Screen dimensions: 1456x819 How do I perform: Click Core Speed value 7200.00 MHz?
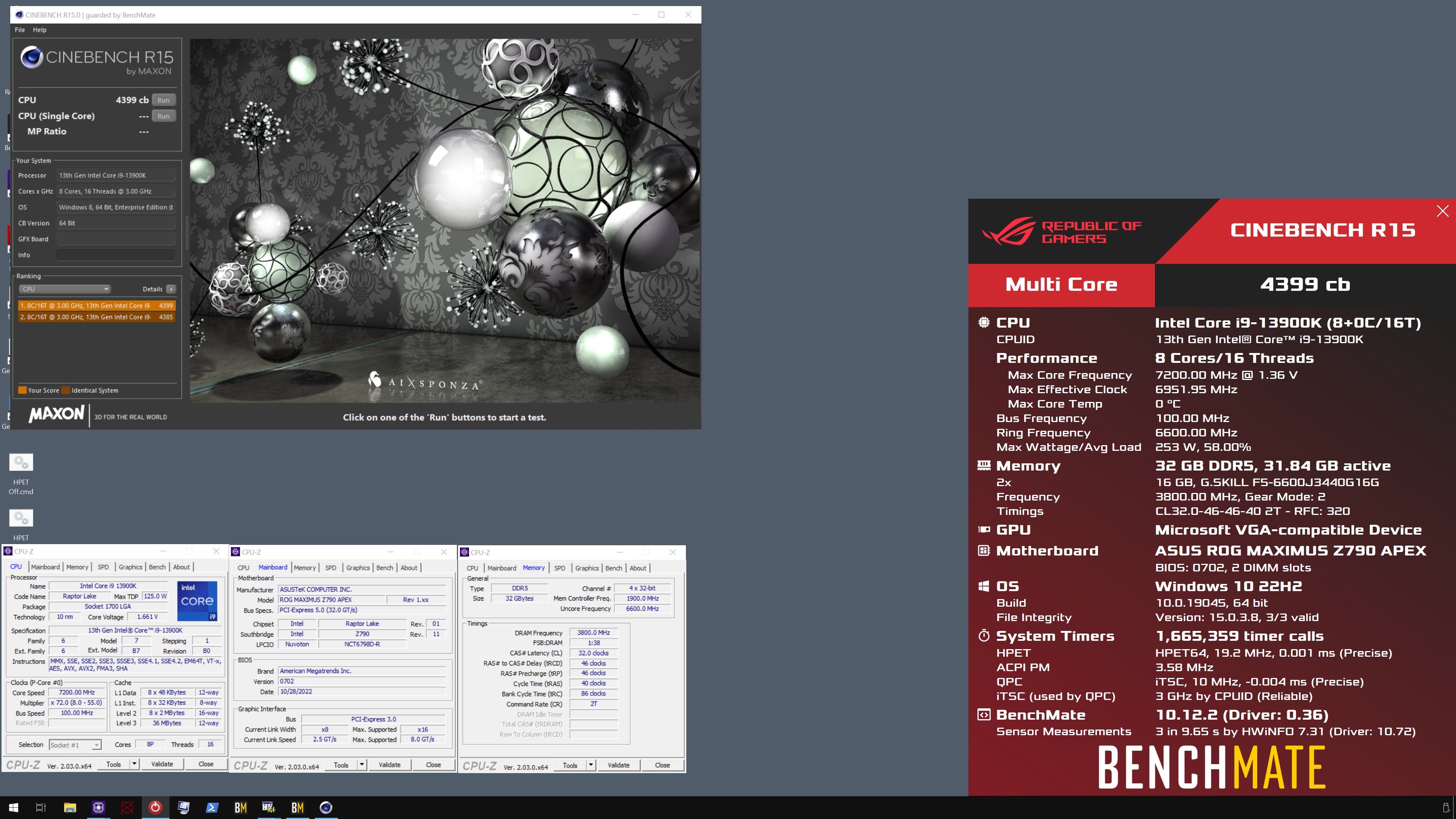pos(77,692)
